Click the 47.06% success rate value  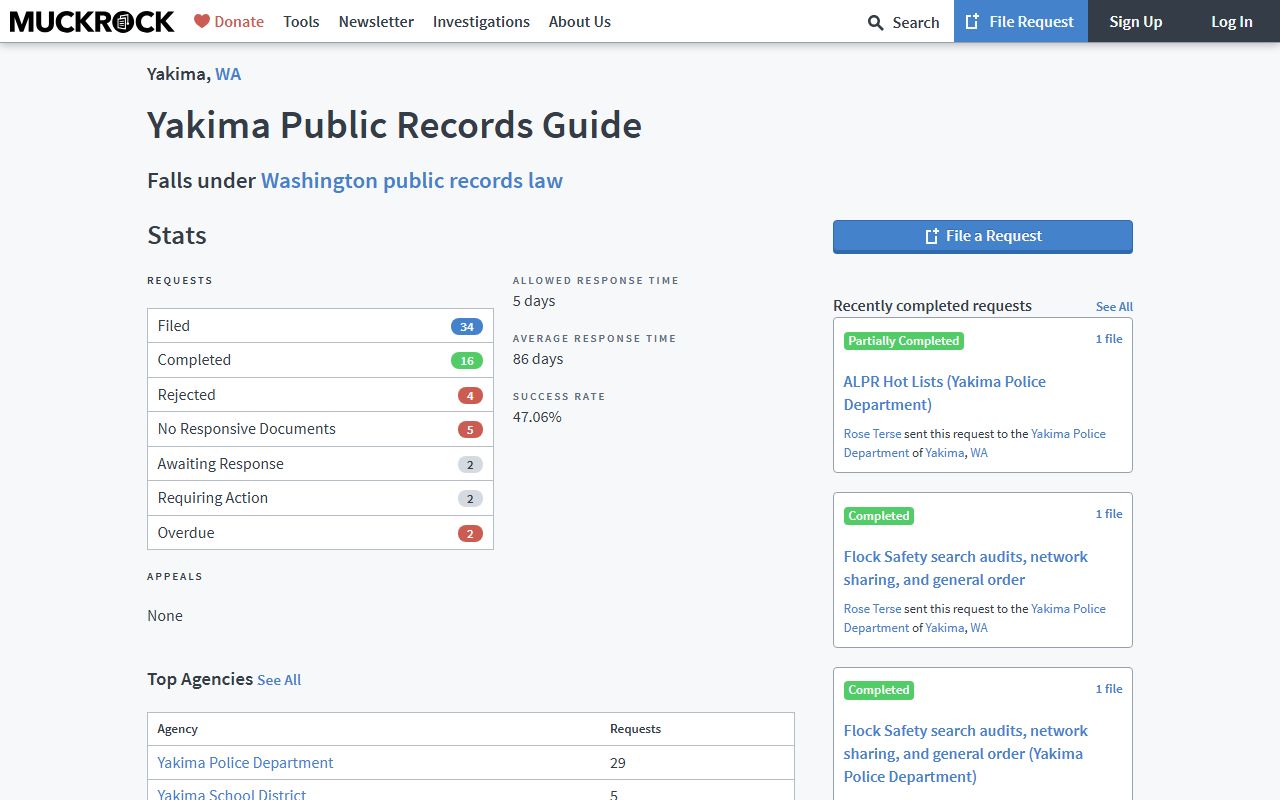537,417
